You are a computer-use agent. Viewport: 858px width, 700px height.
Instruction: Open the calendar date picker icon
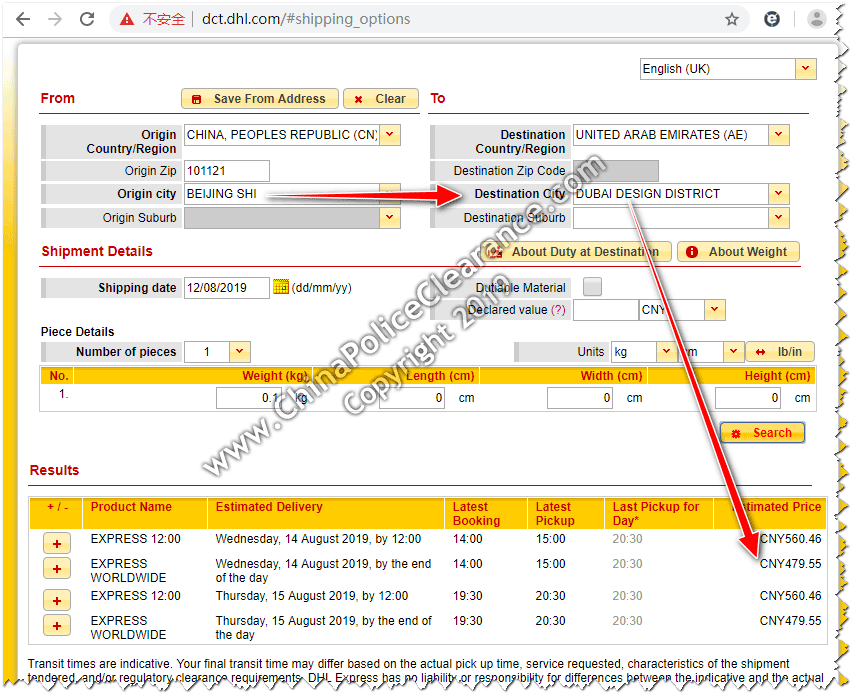coord(281,287)
